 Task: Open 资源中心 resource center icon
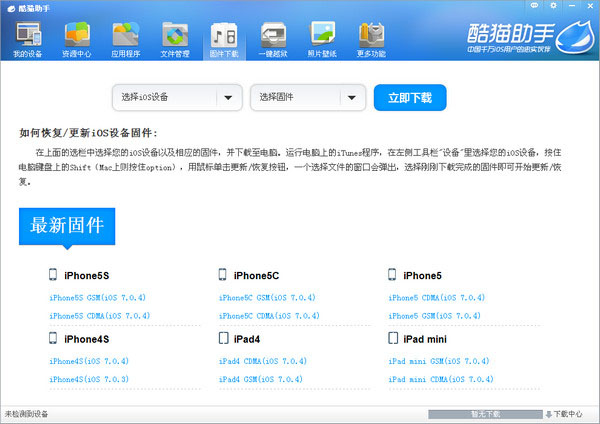click(77, 40)
